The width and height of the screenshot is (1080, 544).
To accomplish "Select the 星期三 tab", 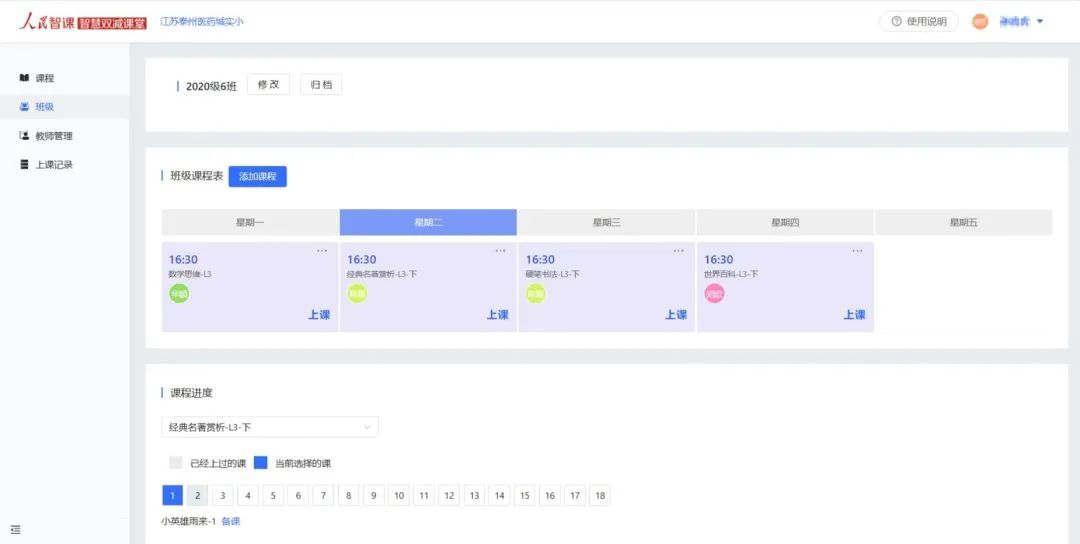I will (607, 222).
